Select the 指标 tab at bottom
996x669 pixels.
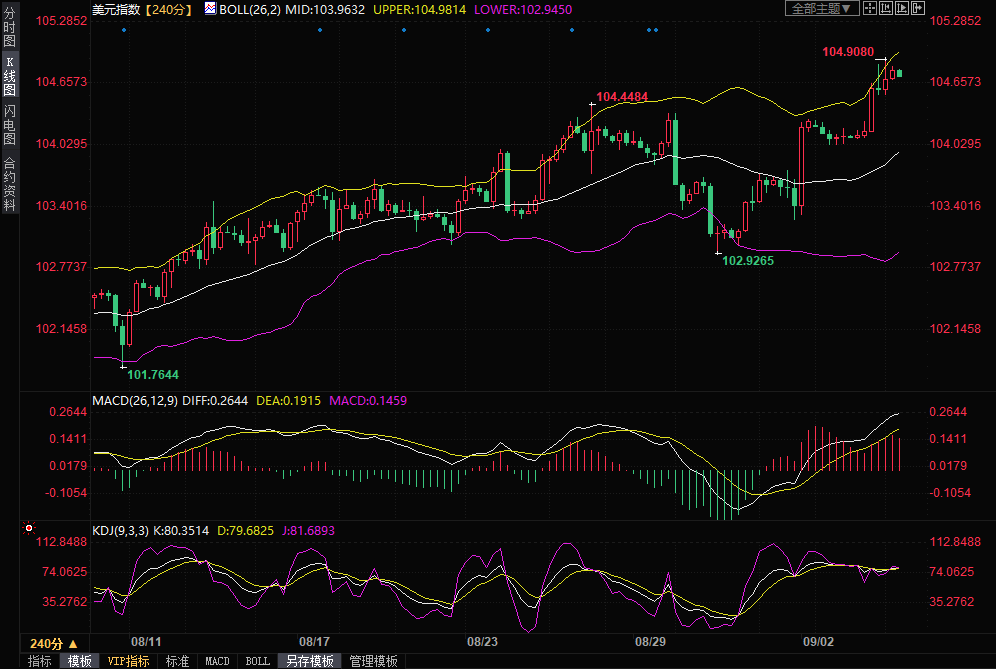[40, 661]
